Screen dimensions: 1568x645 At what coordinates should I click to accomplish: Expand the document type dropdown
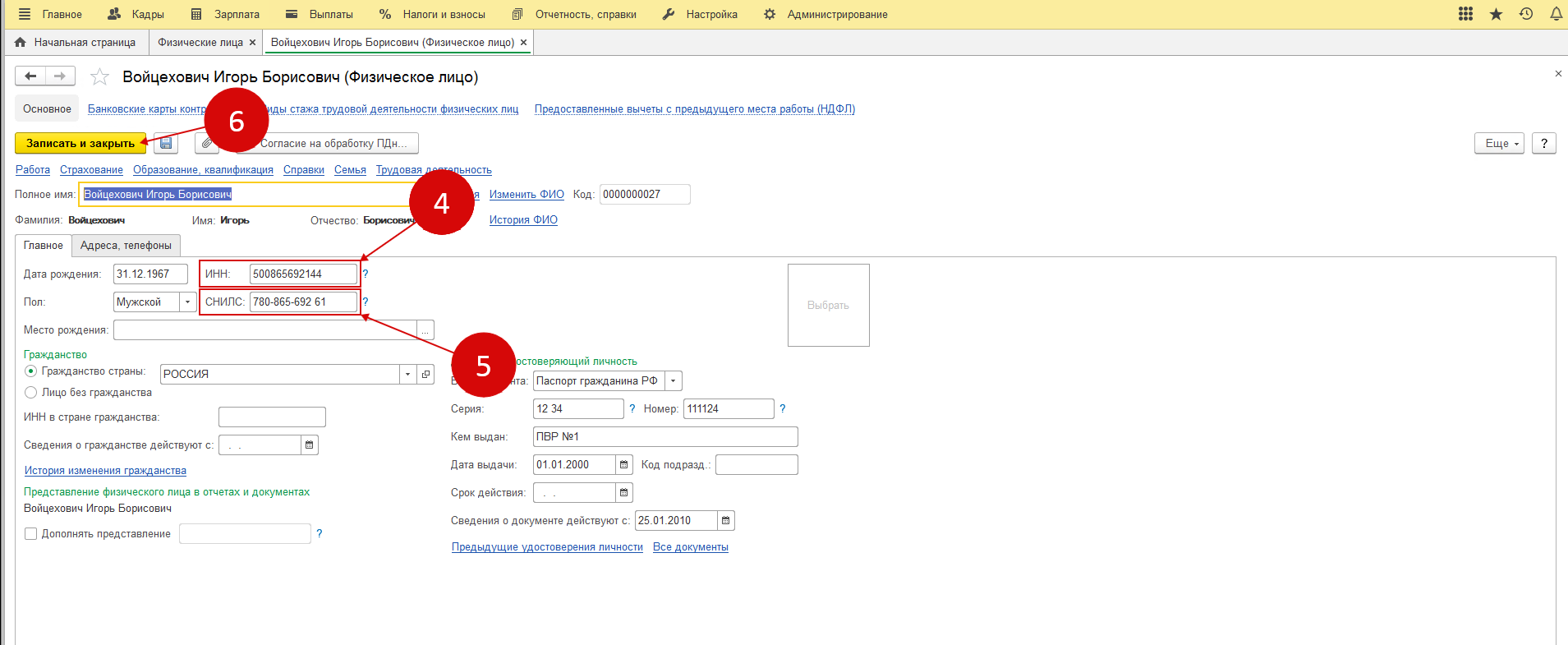[674, 380]
